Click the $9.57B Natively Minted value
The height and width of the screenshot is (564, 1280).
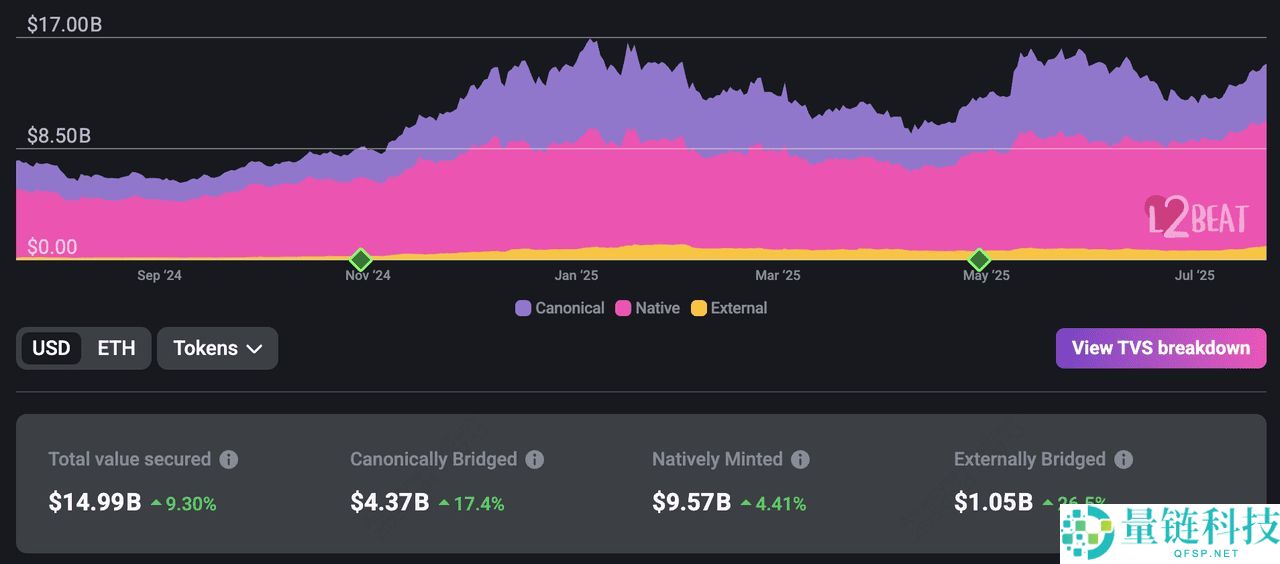tap(691, 502)
